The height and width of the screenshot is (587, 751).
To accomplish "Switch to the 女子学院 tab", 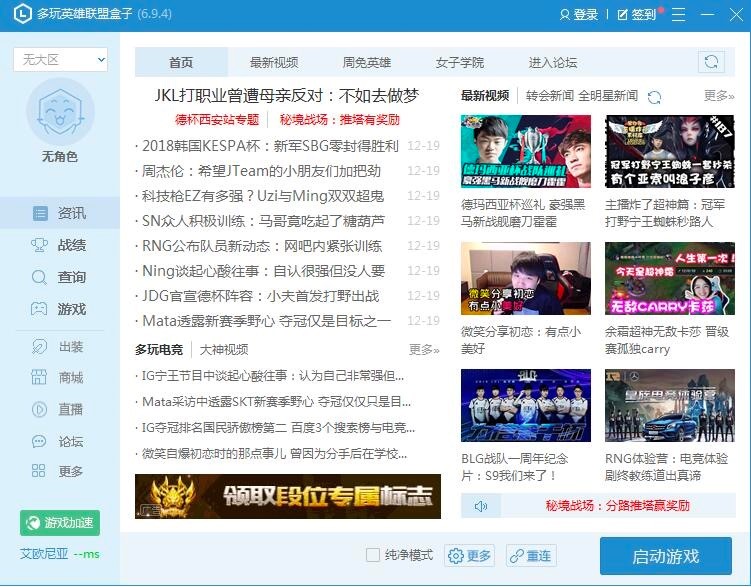I will coord(459,62).
